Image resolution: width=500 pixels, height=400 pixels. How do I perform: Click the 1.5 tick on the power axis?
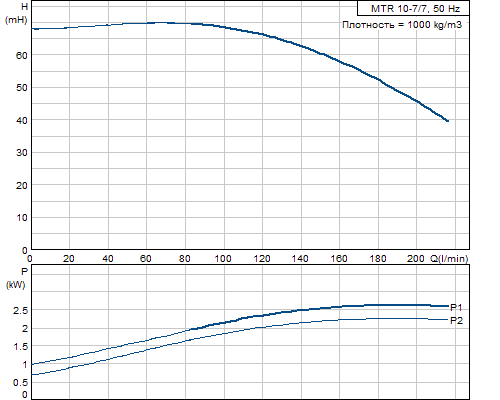[x=21, y=347]
